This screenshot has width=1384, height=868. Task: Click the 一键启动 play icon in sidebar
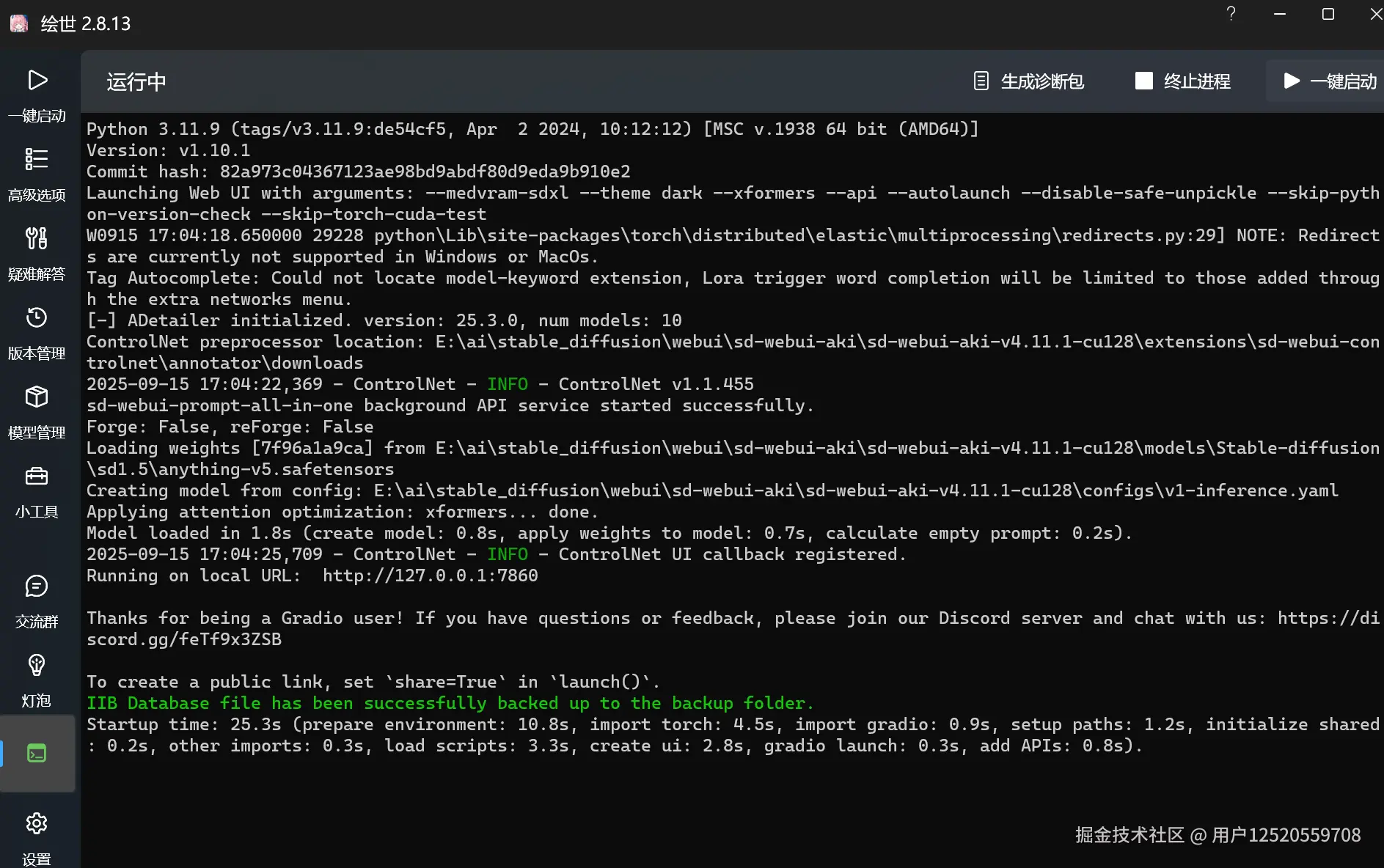pos(37,81)
